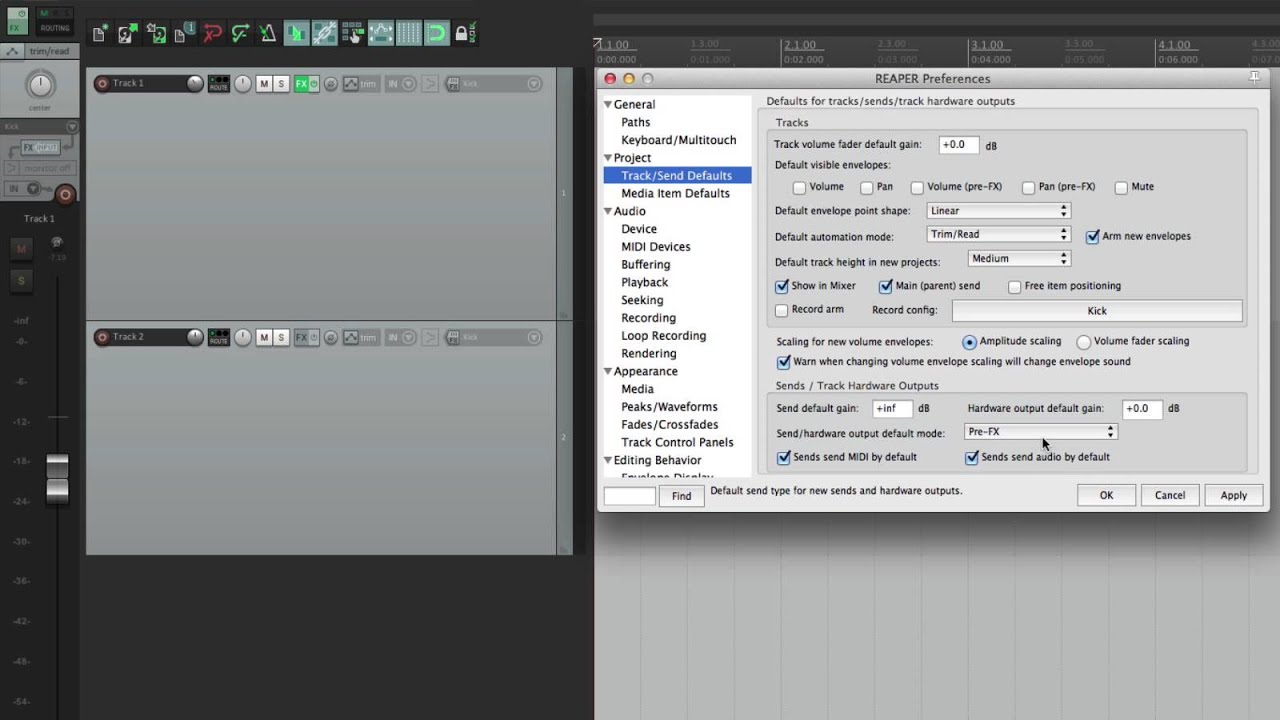Open the Track 1 green FX button
The height and width of the screenshot is (720, 1280).
[x=301, y=84]
